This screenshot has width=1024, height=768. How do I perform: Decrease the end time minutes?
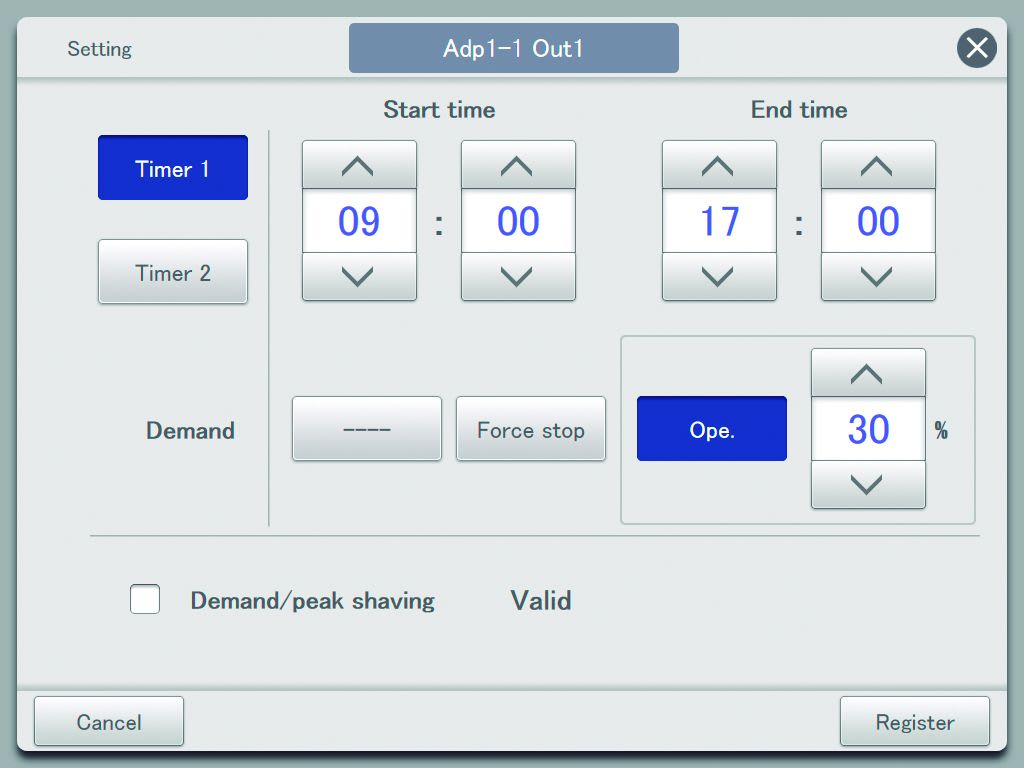click(878, 276)
